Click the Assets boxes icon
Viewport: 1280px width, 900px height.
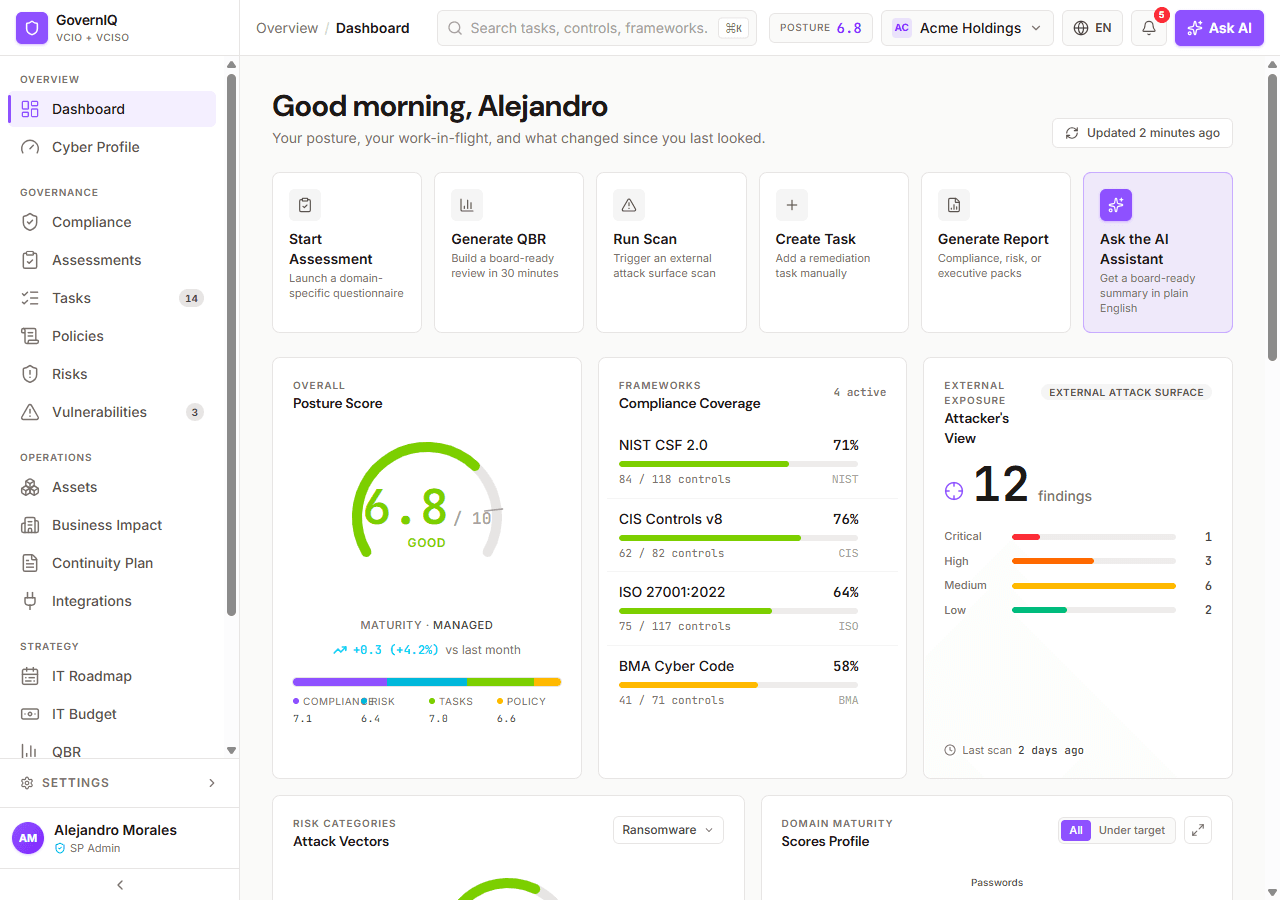click(30, 487)
